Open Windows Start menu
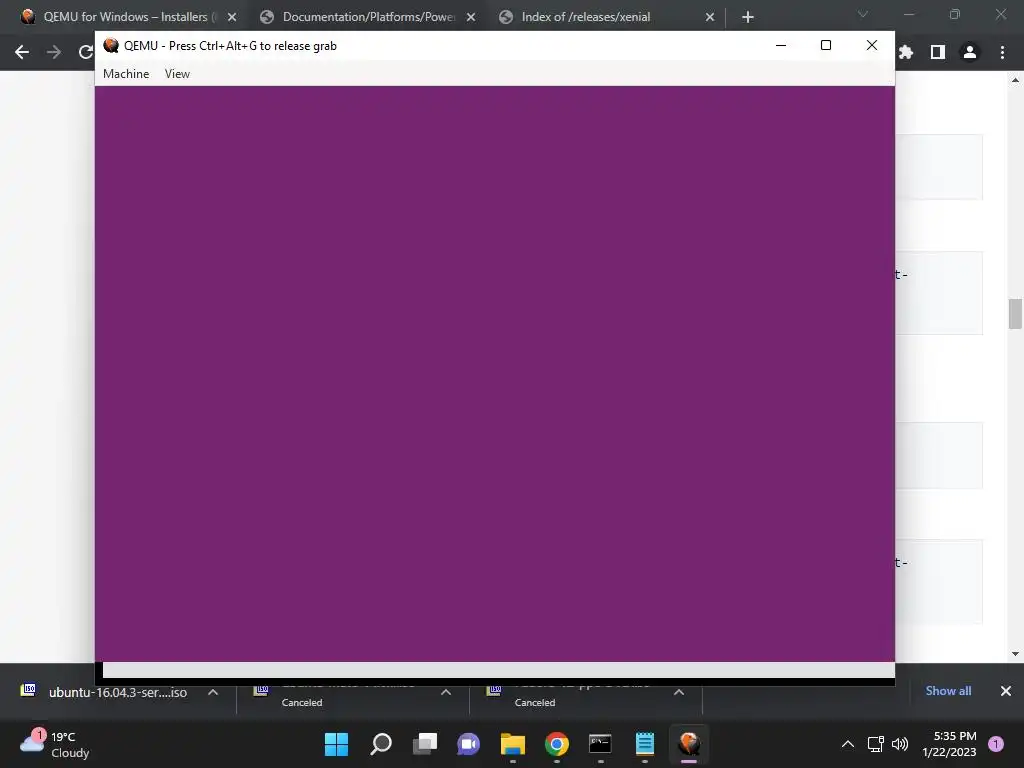The width and height of the screenshot is (1024, 768). pyautogui.click(x=336, y=744)
